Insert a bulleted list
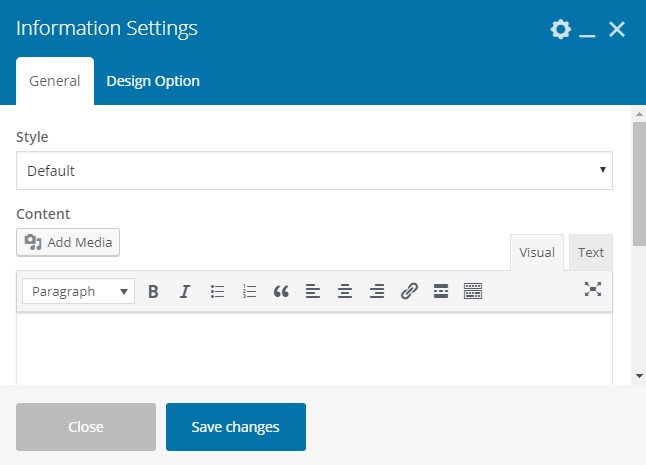This screenshot has height=465, width=646. pyautogui.click(x=217, y=291)
